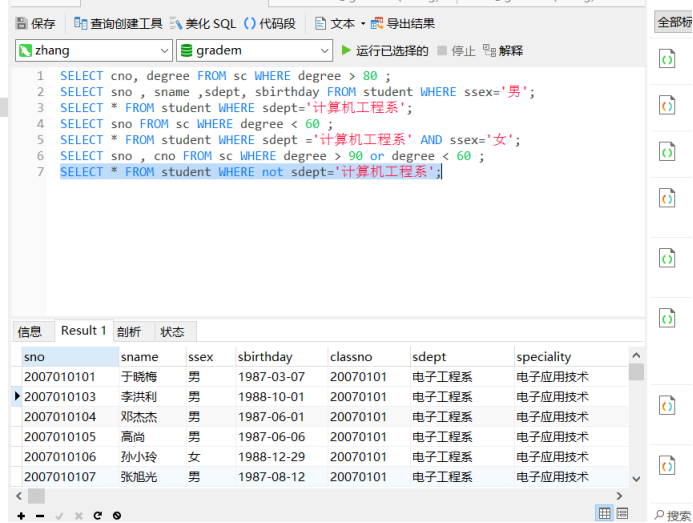
Task: Click the horizontal scrollbar right arrow
Action: coord(619,496)
